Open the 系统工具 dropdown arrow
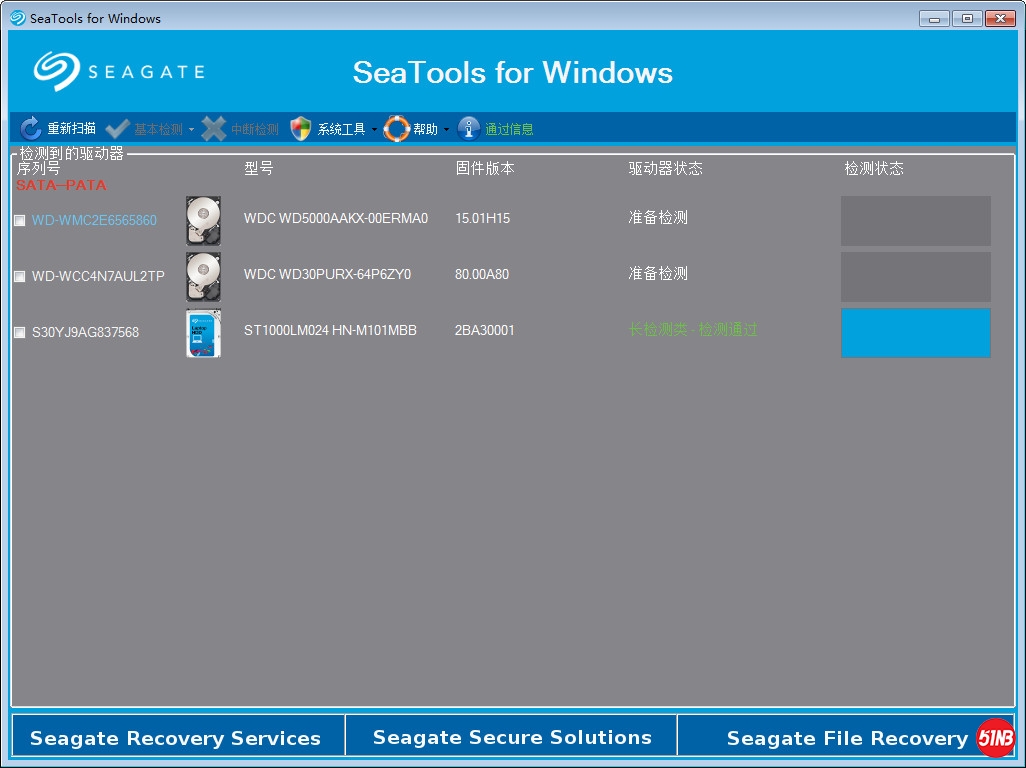Viewport: 1026px width, 768px height. tap(374, 129)
